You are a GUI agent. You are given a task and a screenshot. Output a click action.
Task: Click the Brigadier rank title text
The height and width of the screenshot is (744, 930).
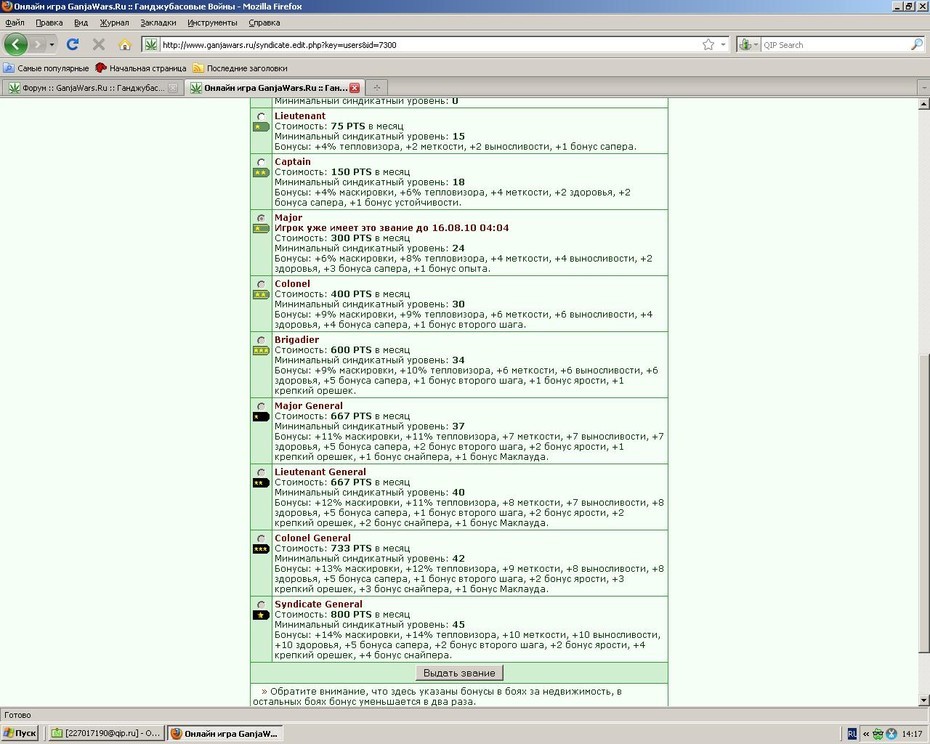297,340
